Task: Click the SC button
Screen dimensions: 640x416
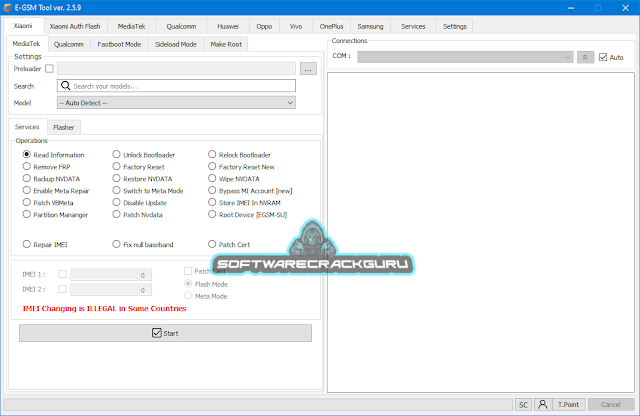Action: click(523, 405)
